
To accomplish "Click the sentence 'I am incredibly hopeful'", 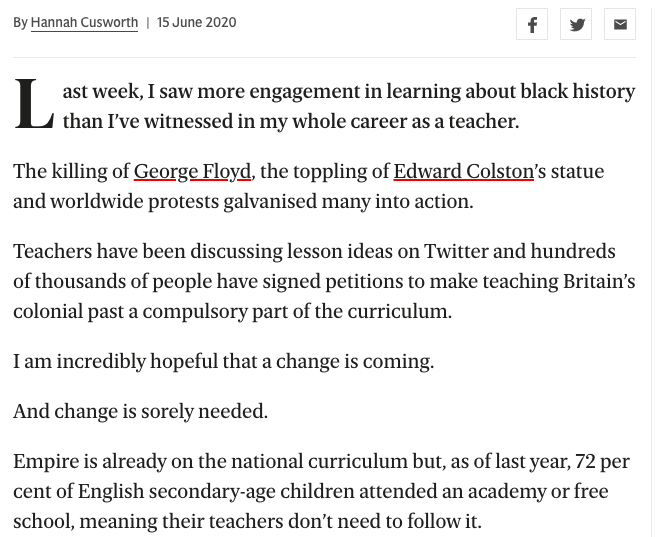I will click(224, 361).
